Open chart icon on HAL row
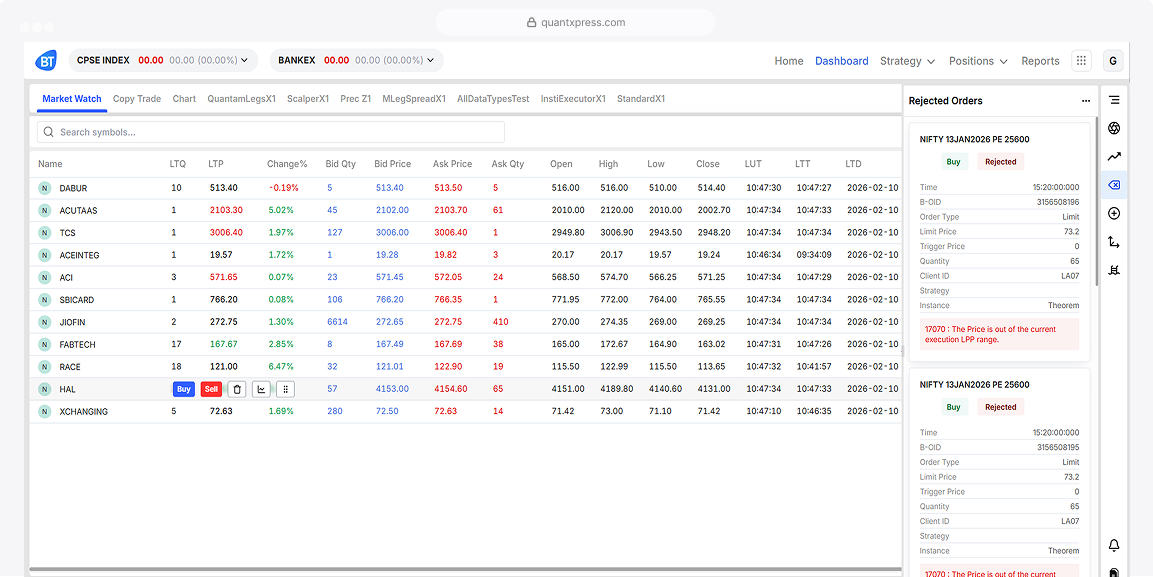This screenshot has width=1153, height=577. (261, 390)
